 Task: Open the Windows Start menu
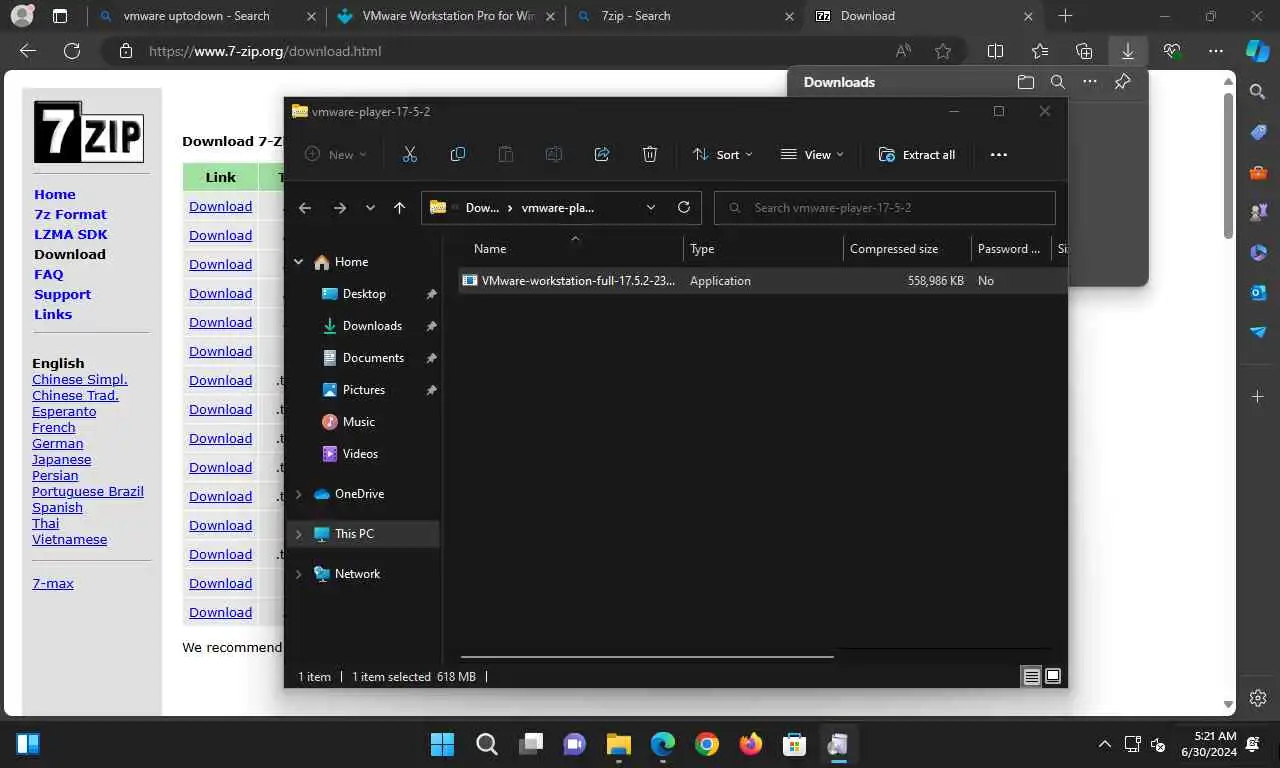pos(442,744)
